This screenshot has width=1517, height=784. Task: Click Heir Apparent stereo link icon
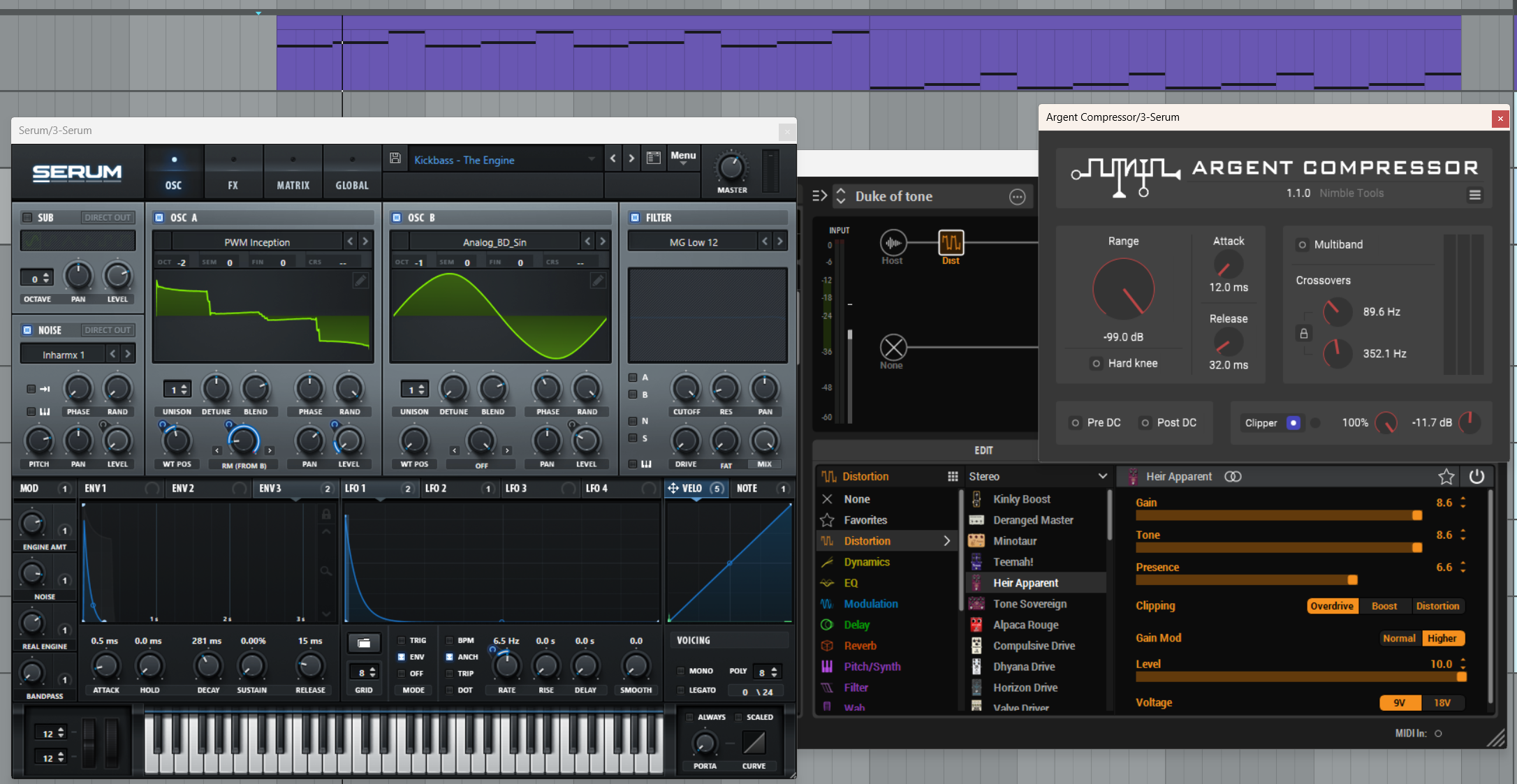[1233, 477]
